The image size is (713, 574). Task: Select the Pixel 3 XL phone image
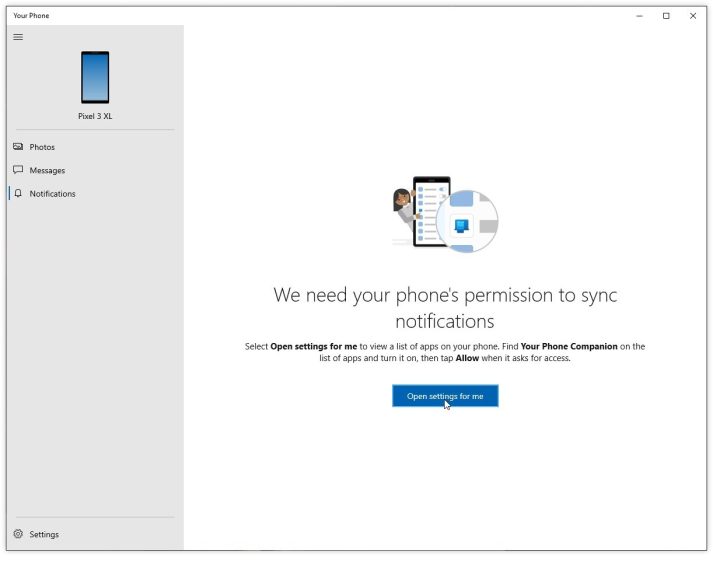pos(95,77)
